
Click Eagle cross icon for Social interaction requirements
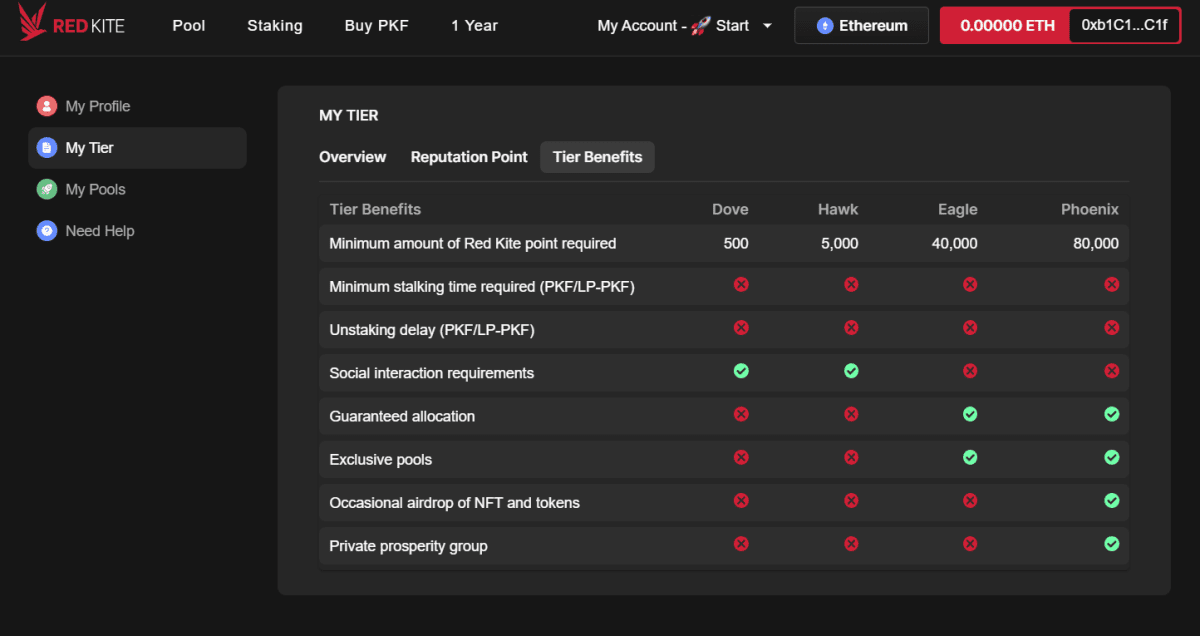click(970, 371)
